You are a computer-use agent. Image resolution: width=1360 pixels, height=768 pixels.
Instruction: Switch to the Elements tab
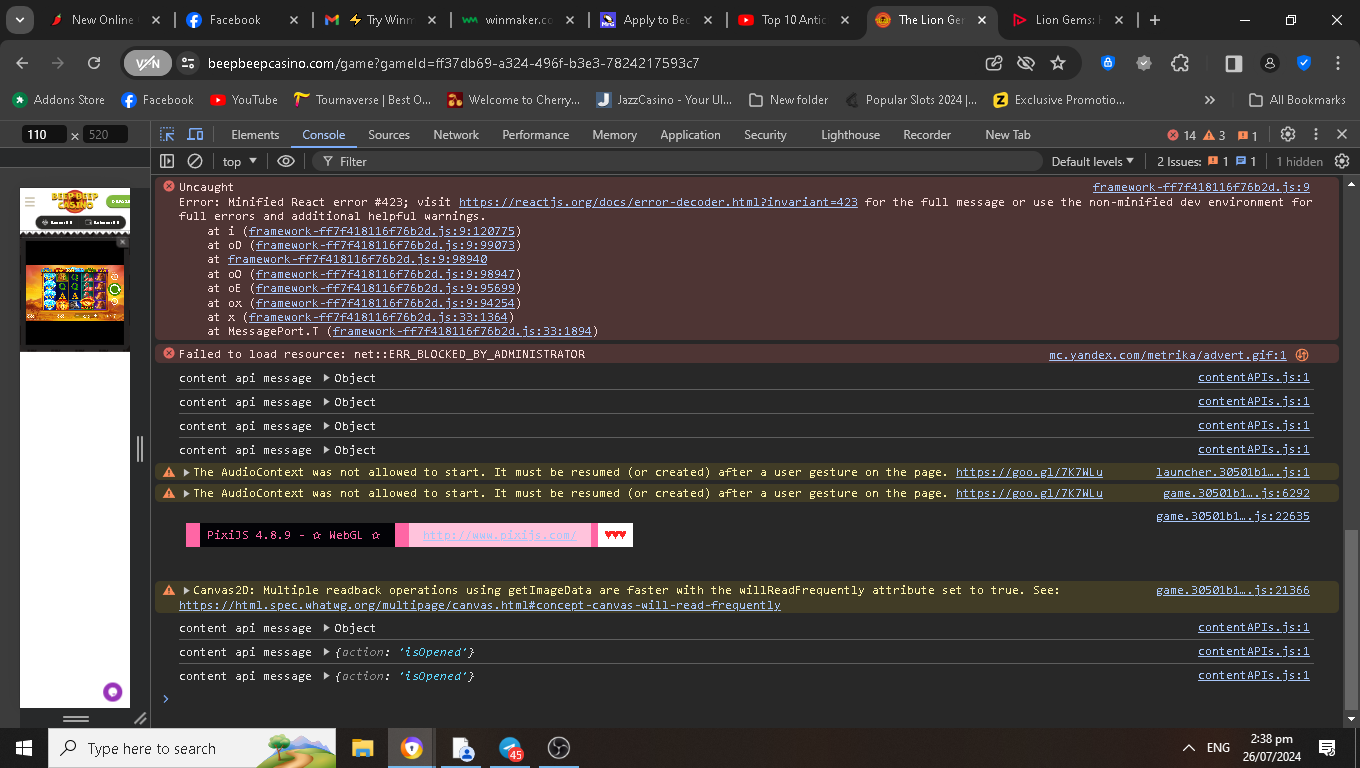(255, 135)
